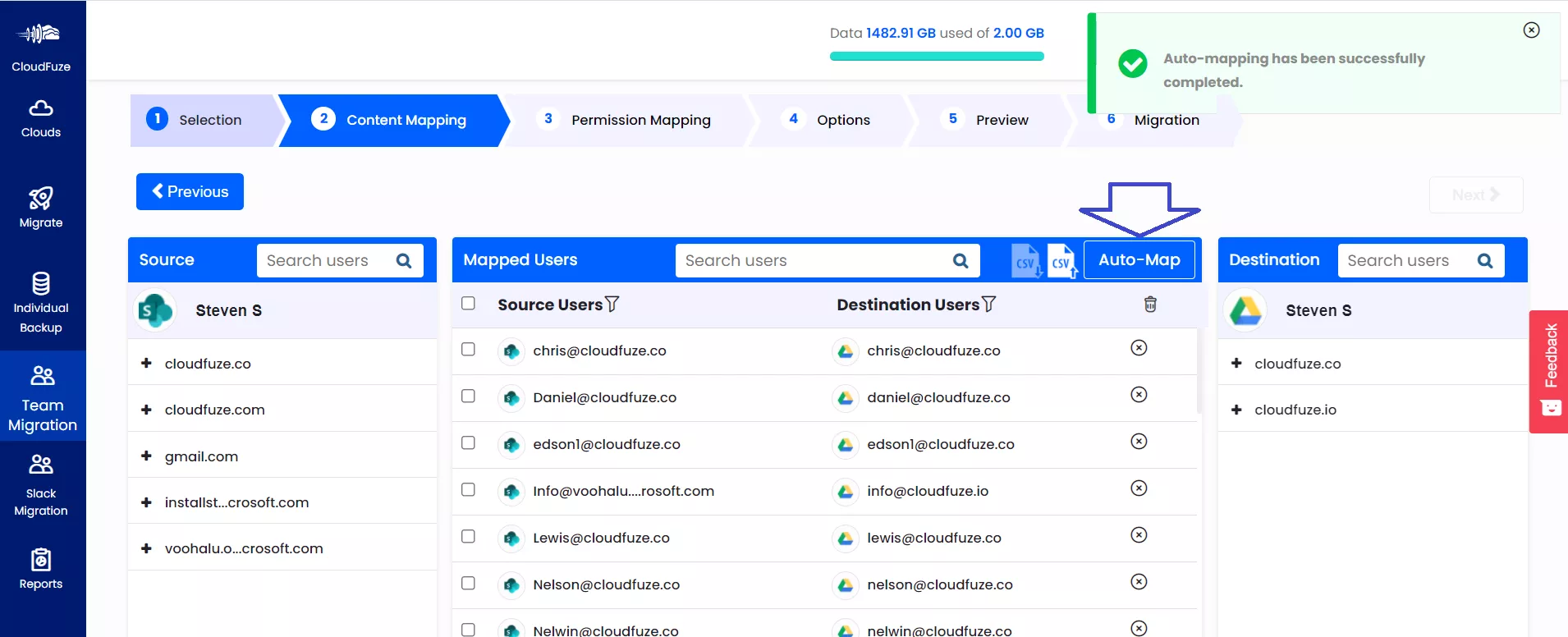Viewport: 1568px width, 637px height.
Task: Expand source domain installst...crosoft.com
Action: coord(146,502)
